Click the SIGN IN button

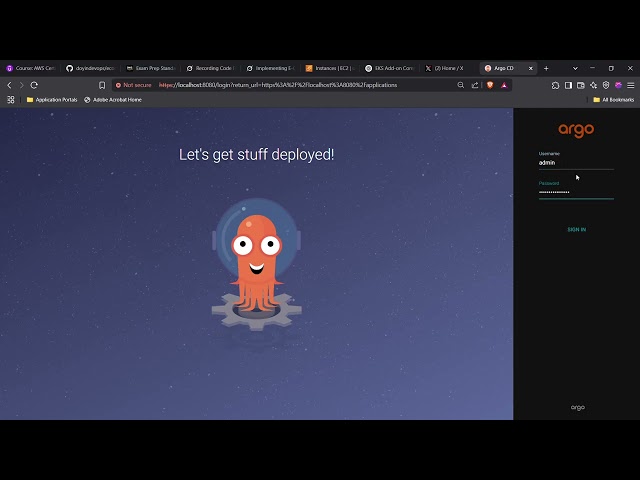click(x=576, y=229)
